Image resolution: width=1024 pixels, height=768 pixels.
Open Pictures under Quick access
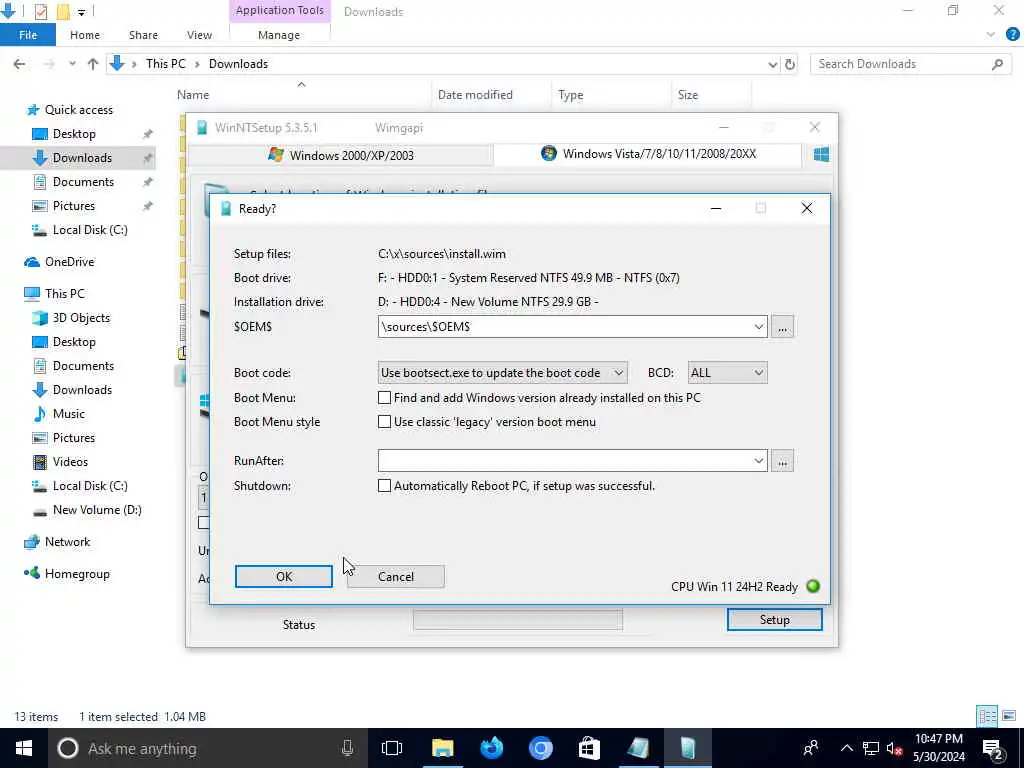[74, 206]
